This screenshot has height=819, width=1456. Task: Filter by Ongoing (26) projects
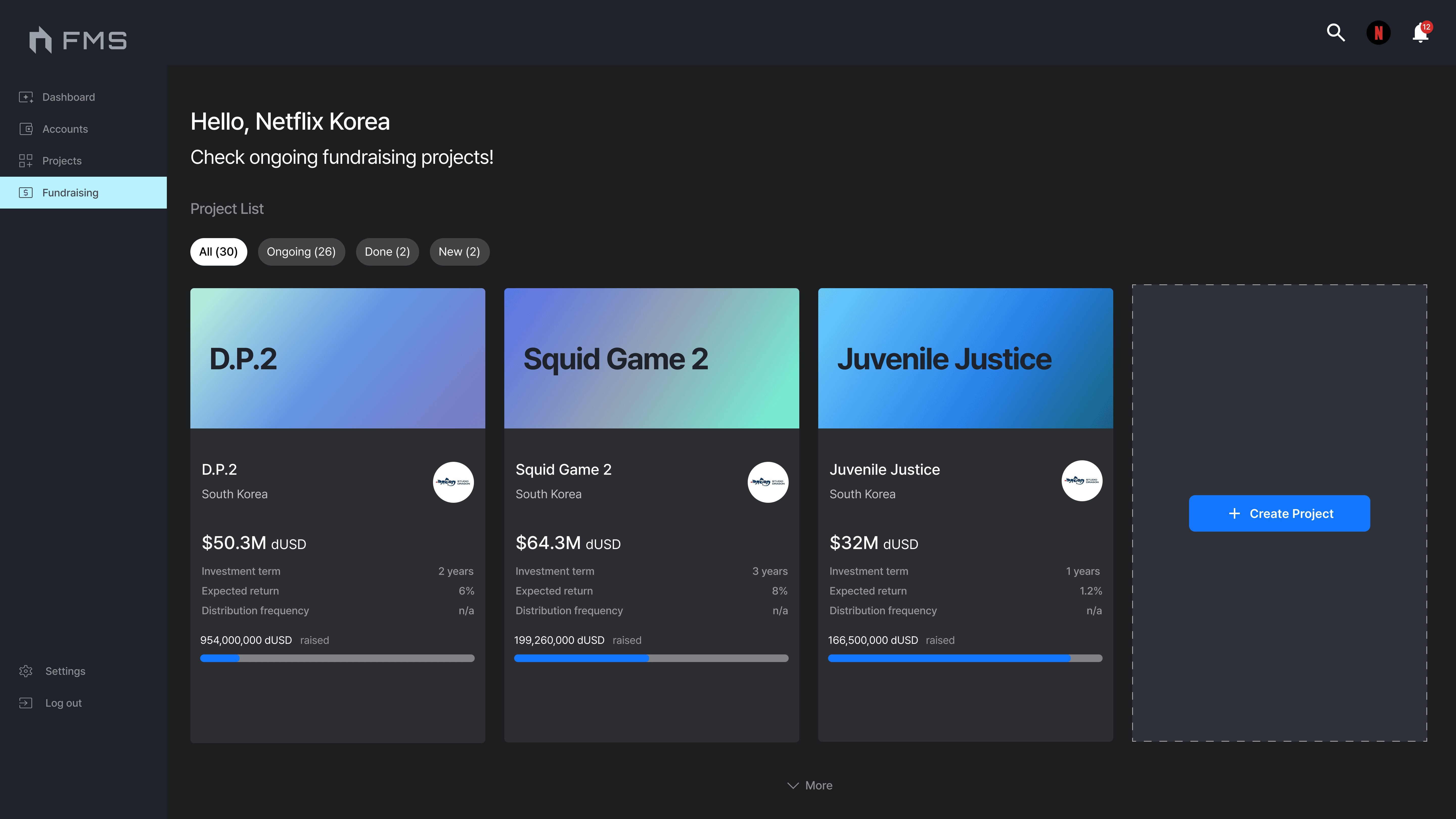[301, 252]
